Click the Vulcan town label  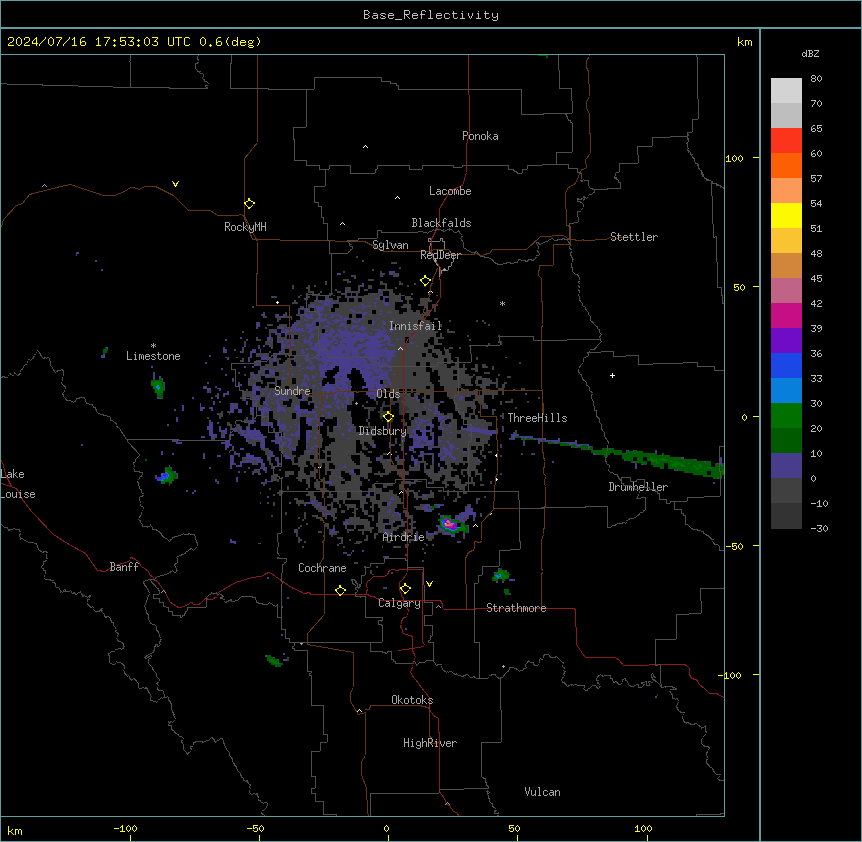coord(542,792)
